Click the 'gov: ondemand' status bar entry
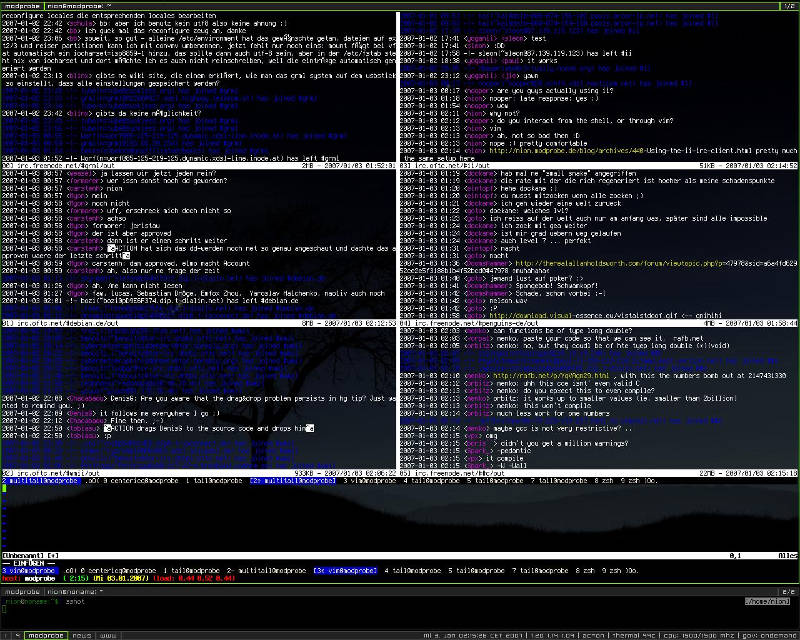Screen dimensions: 800x640 pyautogui.click(x=769, y=635)
